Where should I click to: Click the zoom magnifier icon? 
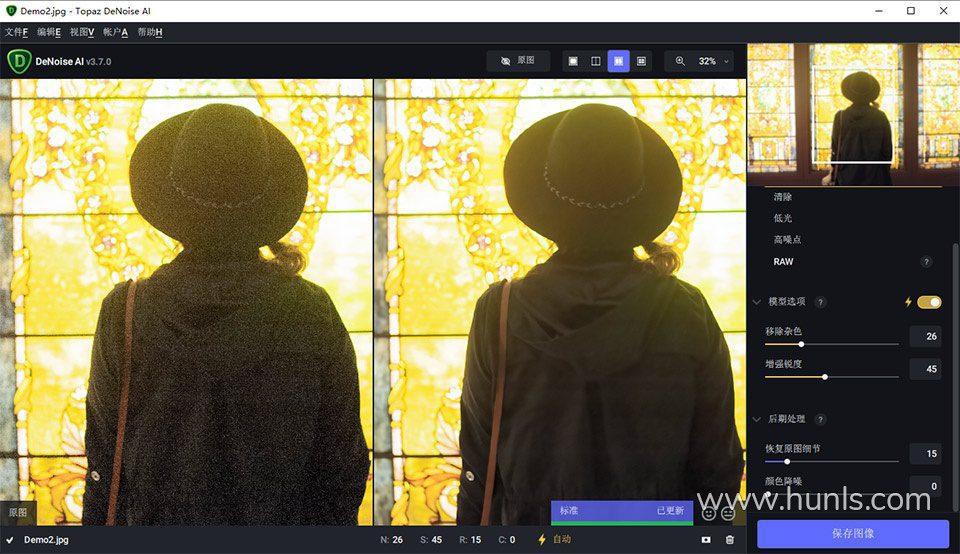tap(680, 61)
